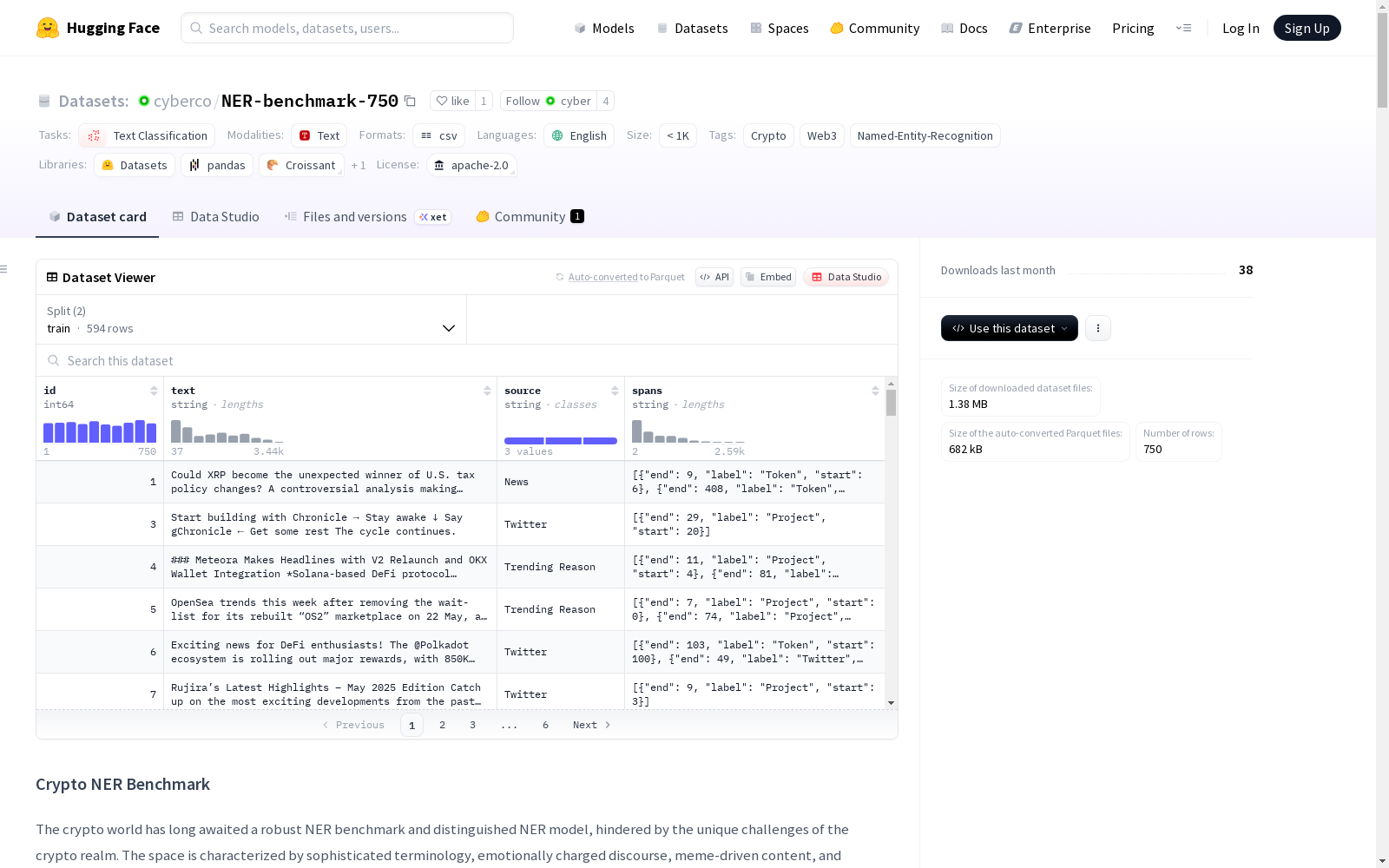
Task: Select the Web3 tag
Action: point(822,135)
